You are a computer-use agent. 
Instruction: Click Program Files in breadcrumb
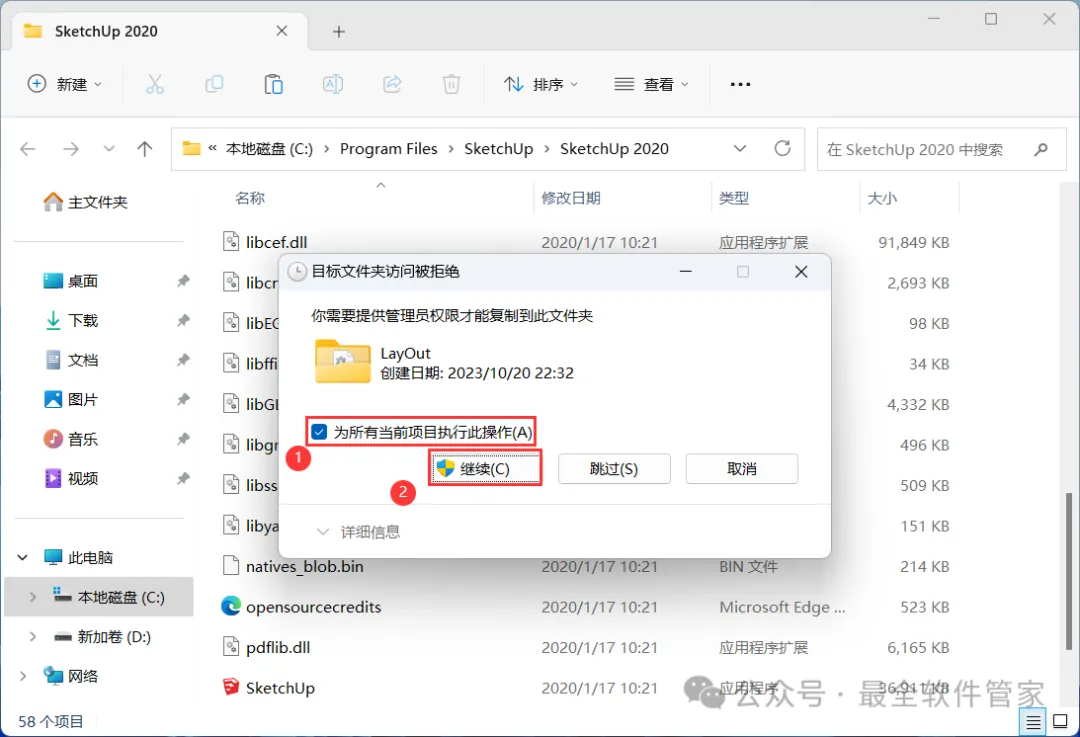[388, 149]
